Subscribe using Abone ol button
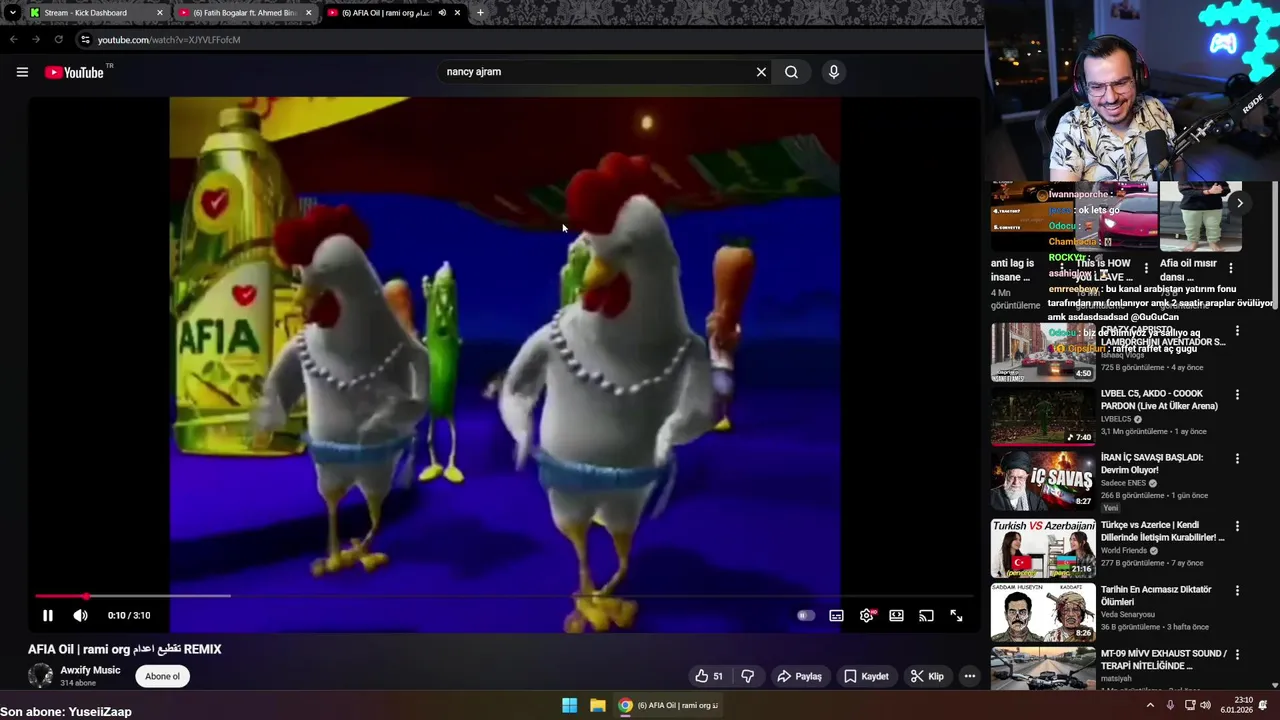 coord(162,676)
